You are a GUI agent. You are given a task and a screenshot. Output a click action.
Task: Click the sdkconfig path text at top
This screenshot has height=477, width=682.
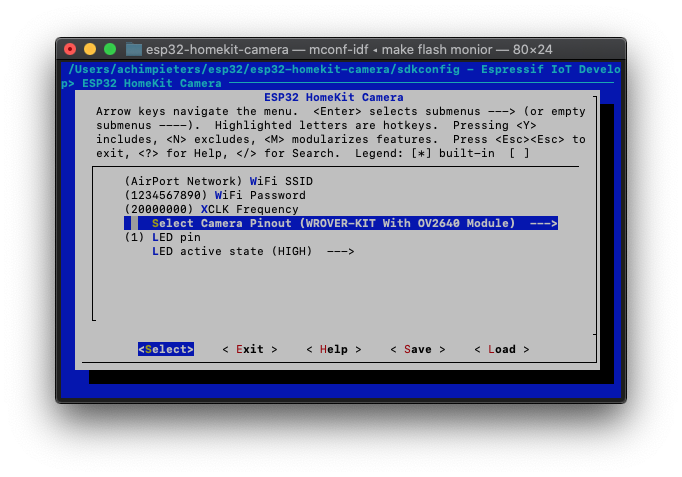[x=264, y=70]
